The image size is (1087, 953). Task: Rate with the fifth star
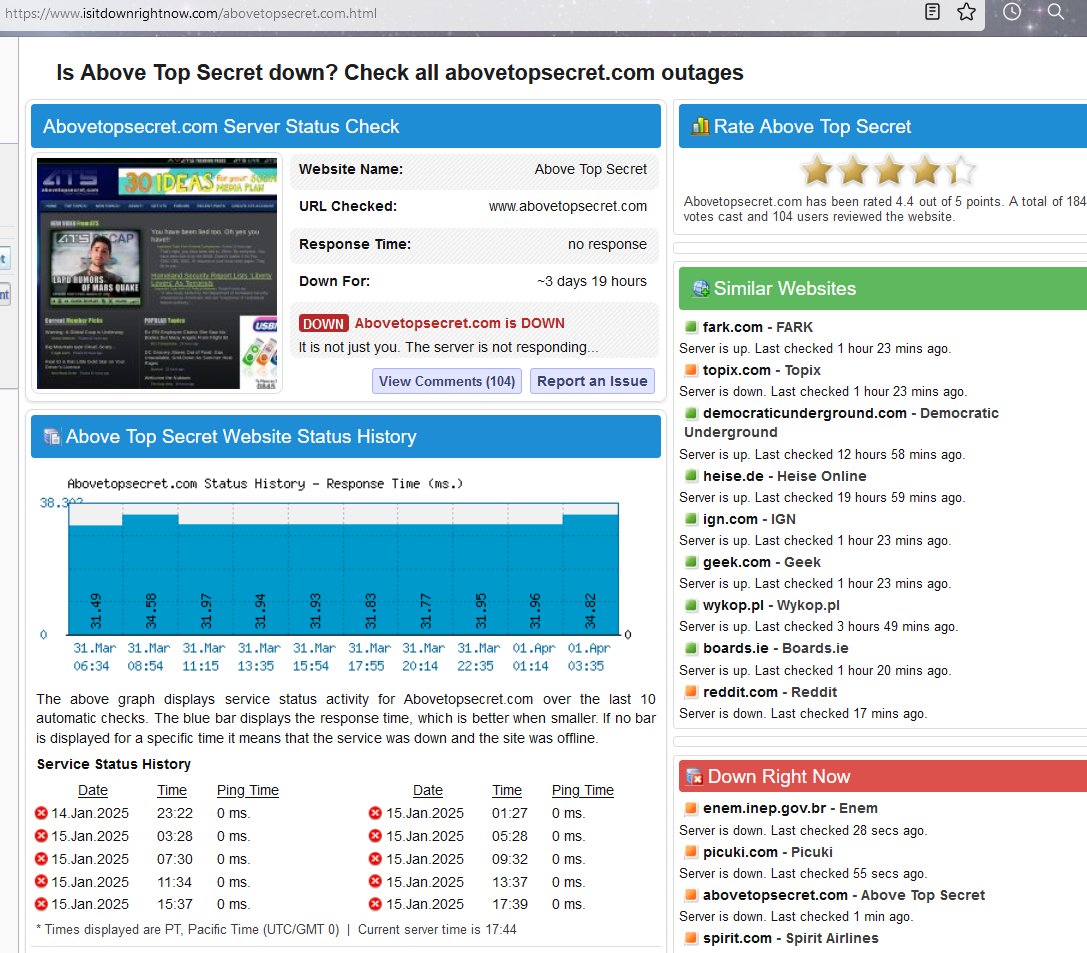960,171
